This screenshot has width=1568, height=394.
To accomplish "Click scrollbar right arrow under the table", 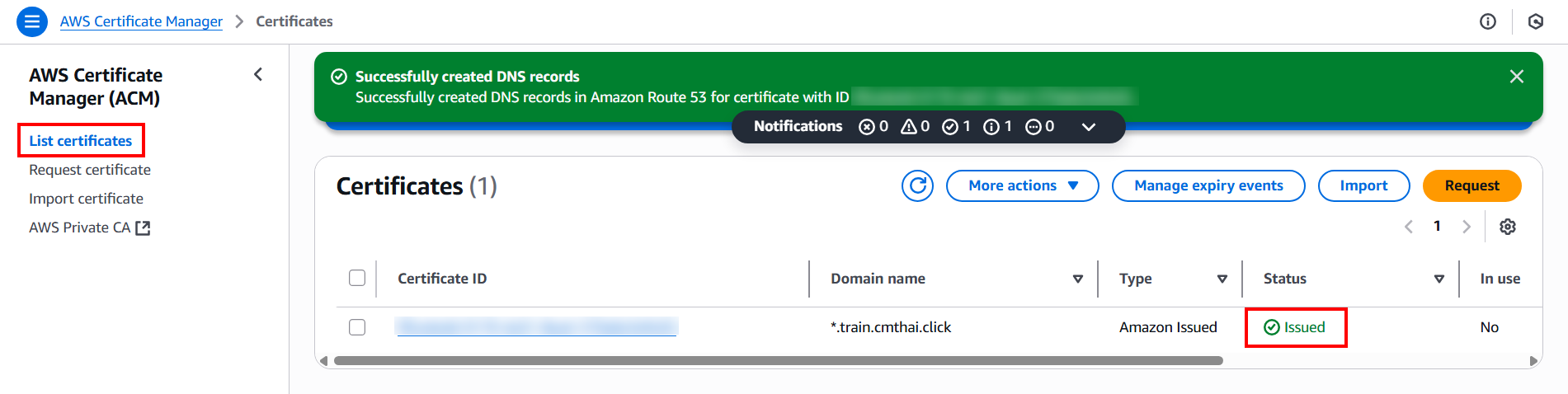I will point(1534,360).
